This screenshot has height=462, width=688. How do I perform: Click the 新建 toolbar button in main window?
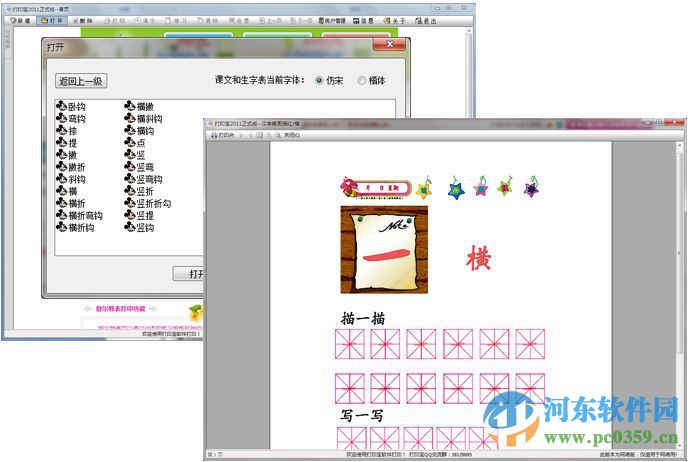point(21,21)
